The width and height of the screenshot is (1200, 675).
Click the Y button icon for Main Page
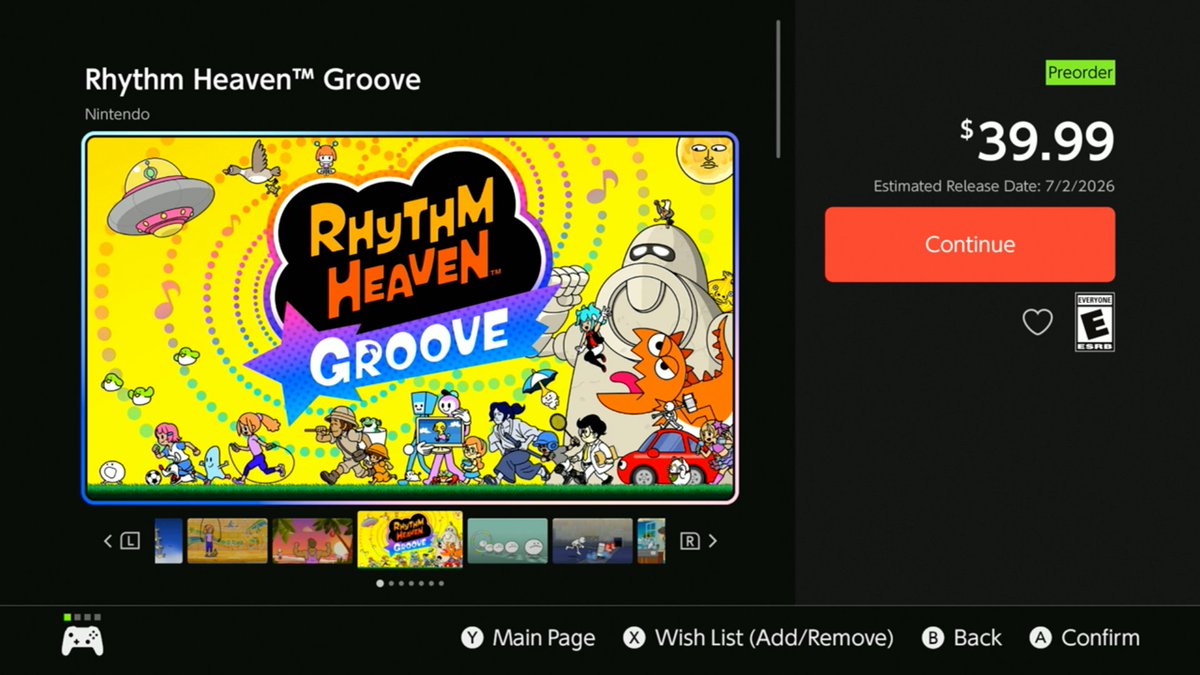click(x=471, y=638)
